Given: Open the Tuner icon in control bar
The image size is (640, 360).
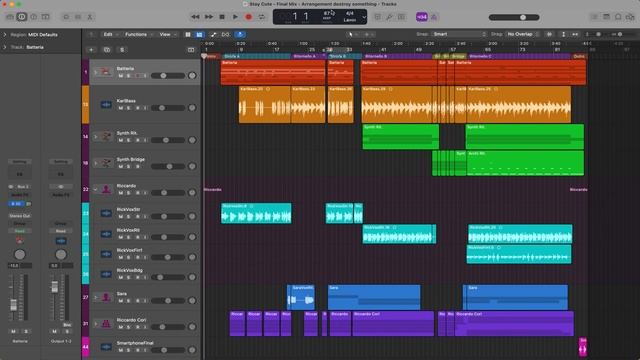Looking at the screenshot, I should (389, 17).
